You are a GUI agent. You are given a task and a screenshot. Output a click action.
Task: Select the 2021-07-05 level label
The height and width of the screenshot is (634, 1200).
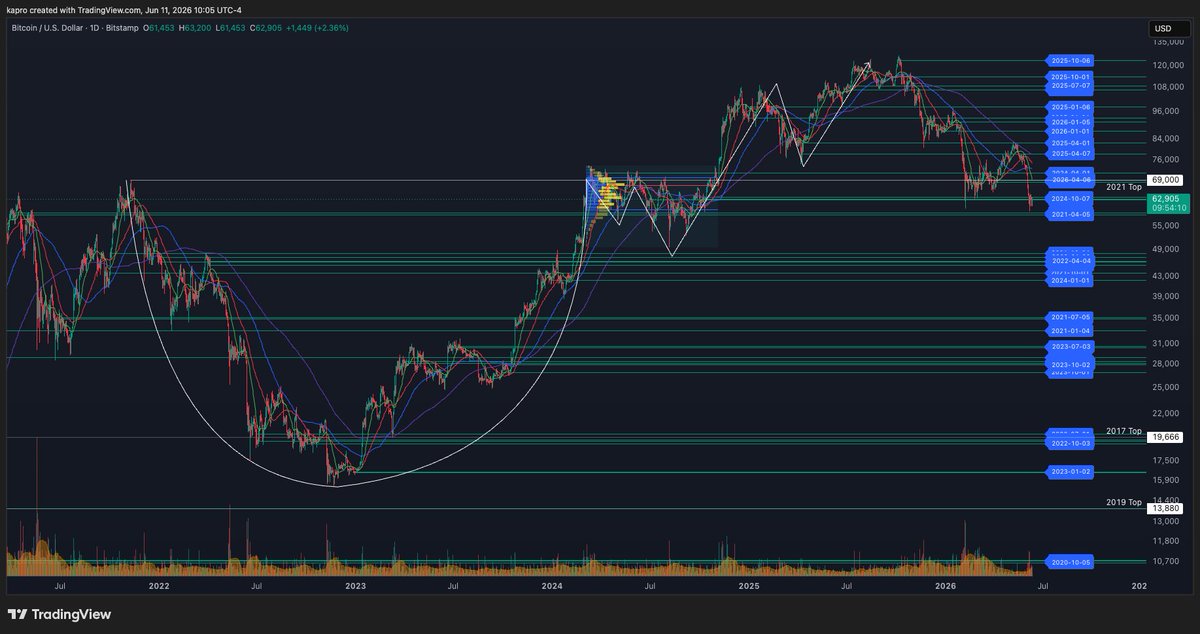(1071, 317)
